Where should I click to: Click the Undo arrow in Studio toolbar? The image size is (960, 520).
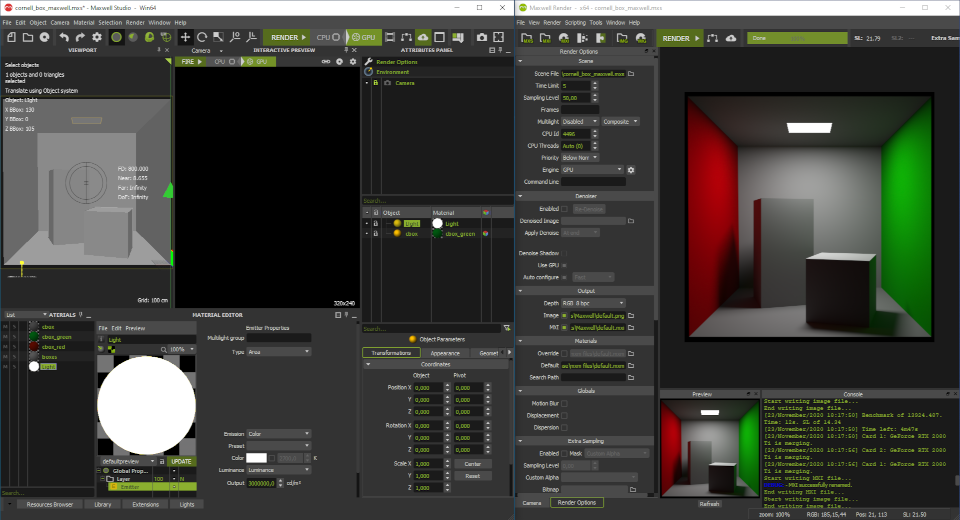64,37
